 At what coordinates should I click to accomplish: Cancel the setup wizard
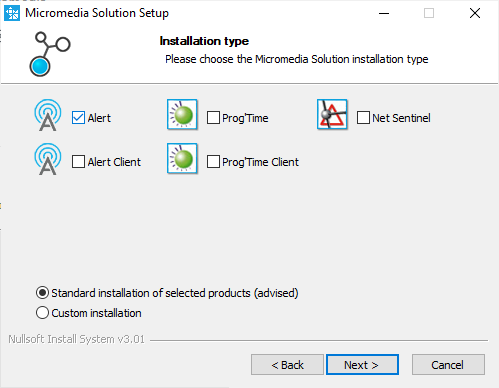[448, 365]
